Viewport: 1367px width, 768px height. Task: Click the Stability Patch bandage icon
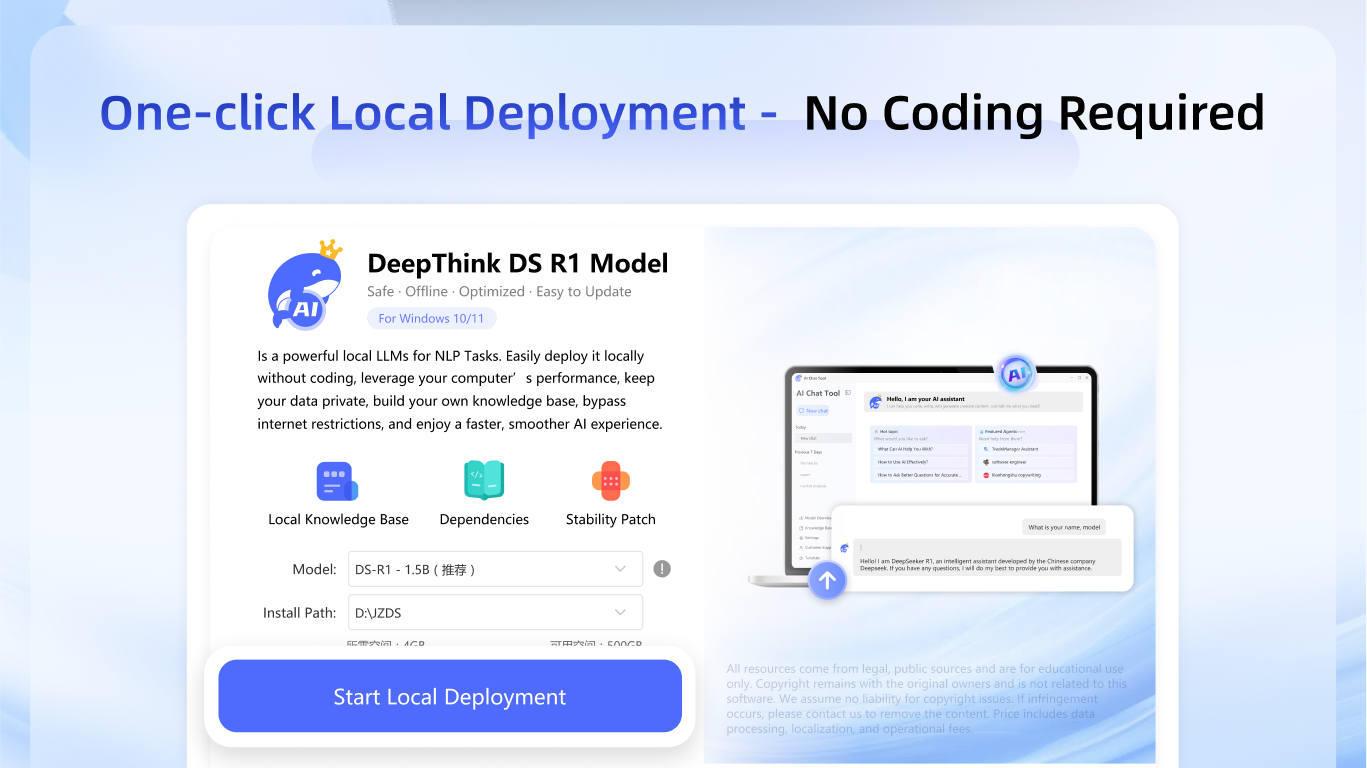coord(610,481)
